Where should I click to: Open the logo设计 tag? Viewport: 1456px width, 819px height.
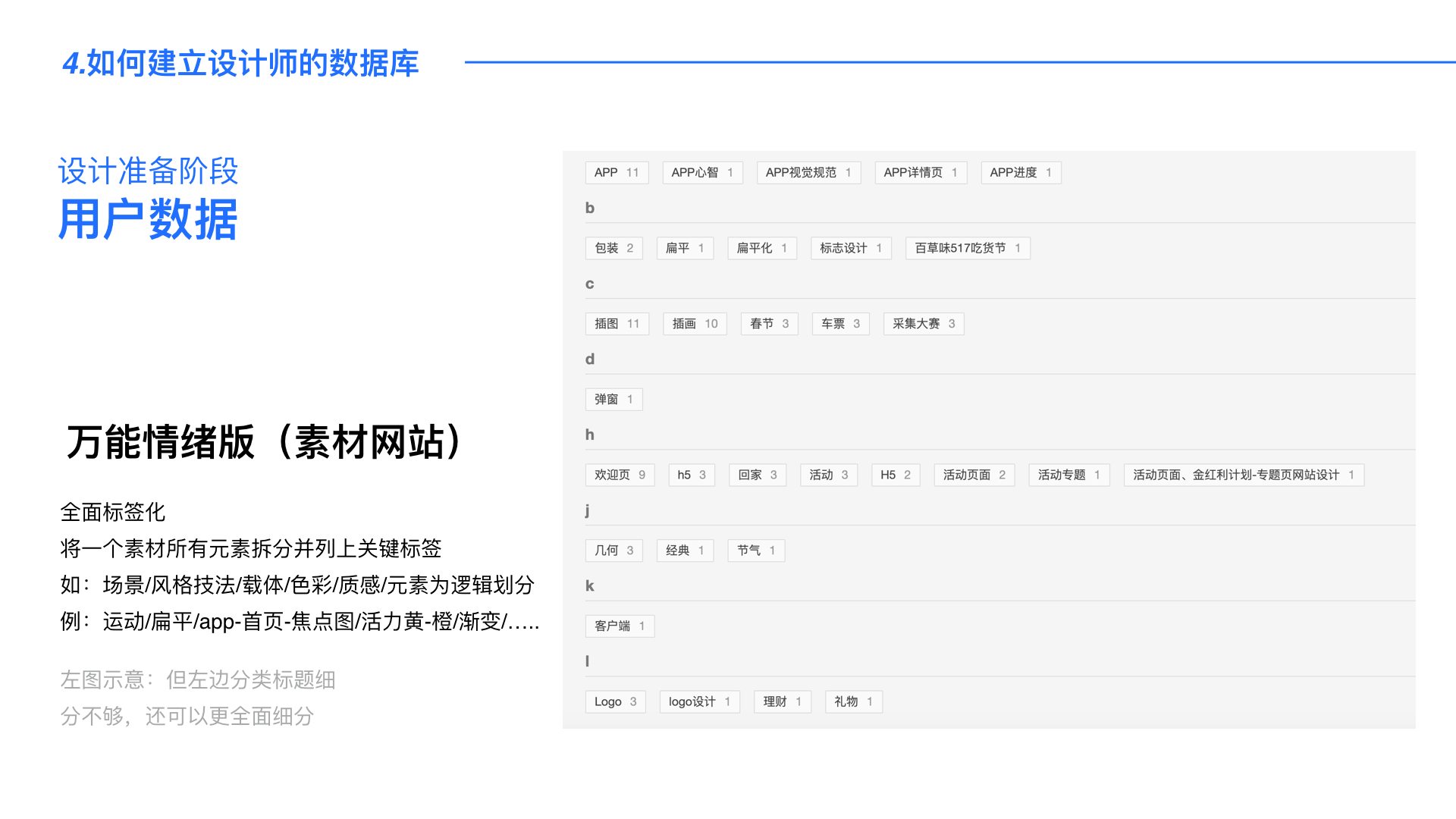[x=699, y=702]
